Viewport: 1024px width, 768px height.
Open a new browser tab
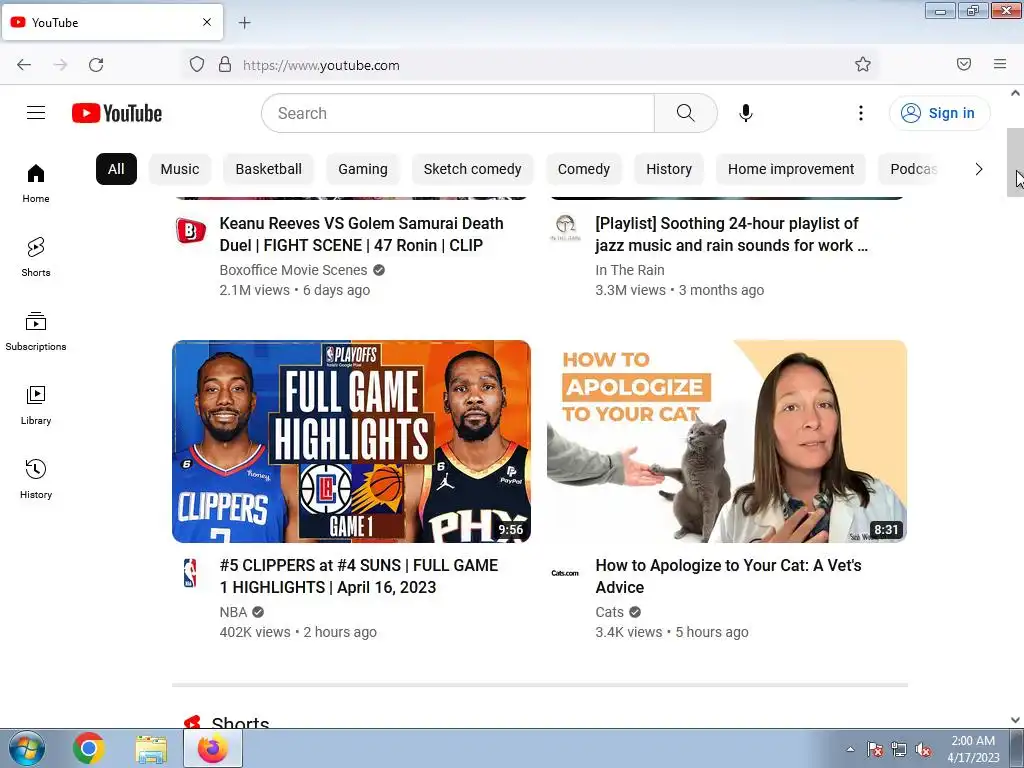(244, 23)
